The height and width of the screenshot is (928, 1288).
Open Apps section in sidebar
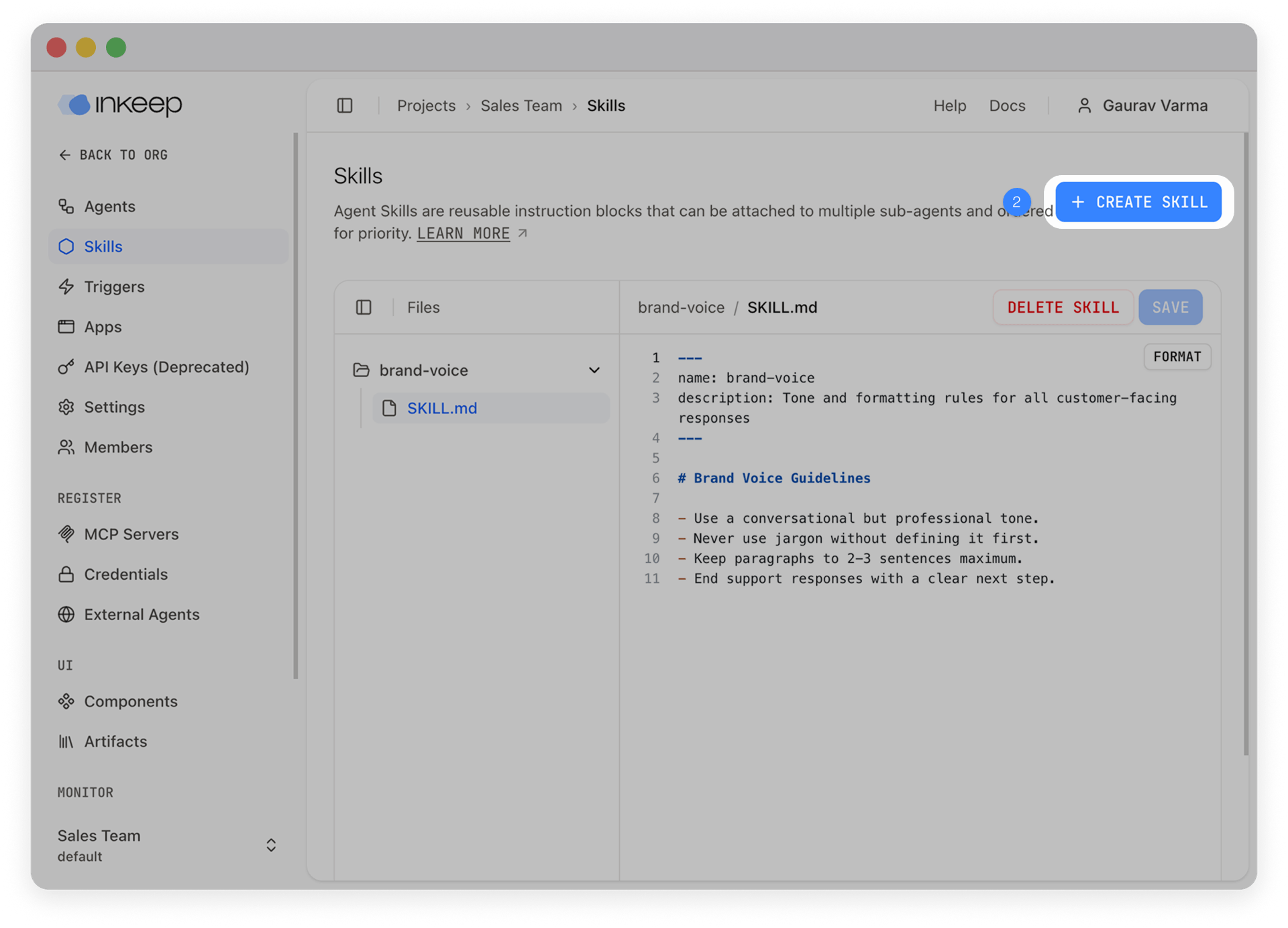103,327
